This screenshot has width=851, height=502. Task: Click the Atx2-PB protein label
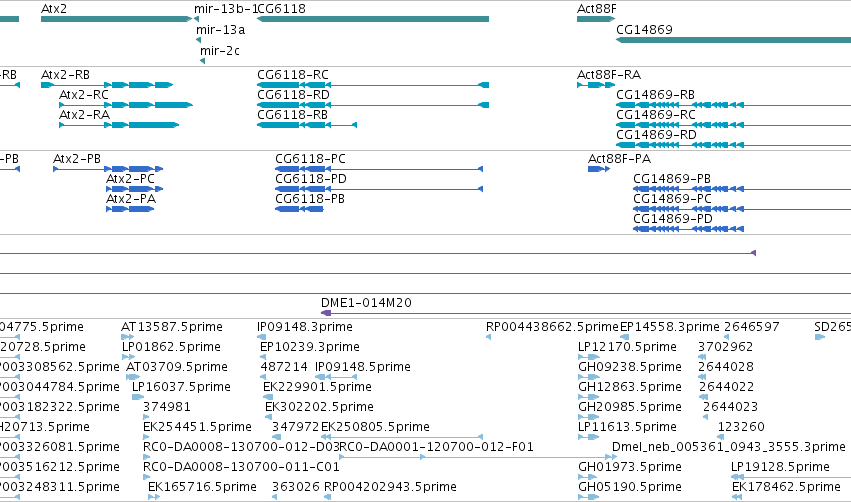[x=77, y=159]
